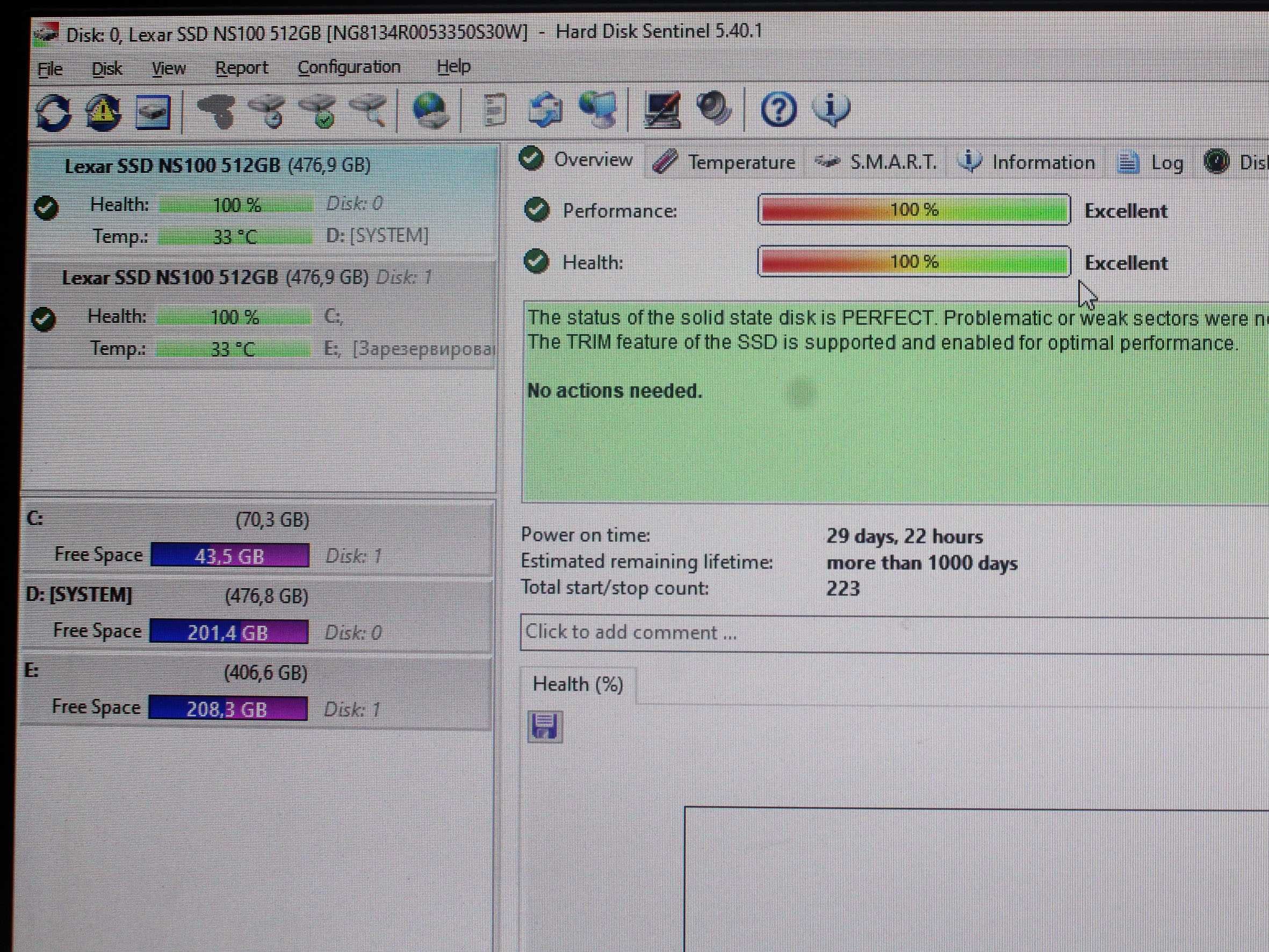Select the Health (%) graph tab
1269x952 pixels.
coord(578,684)
